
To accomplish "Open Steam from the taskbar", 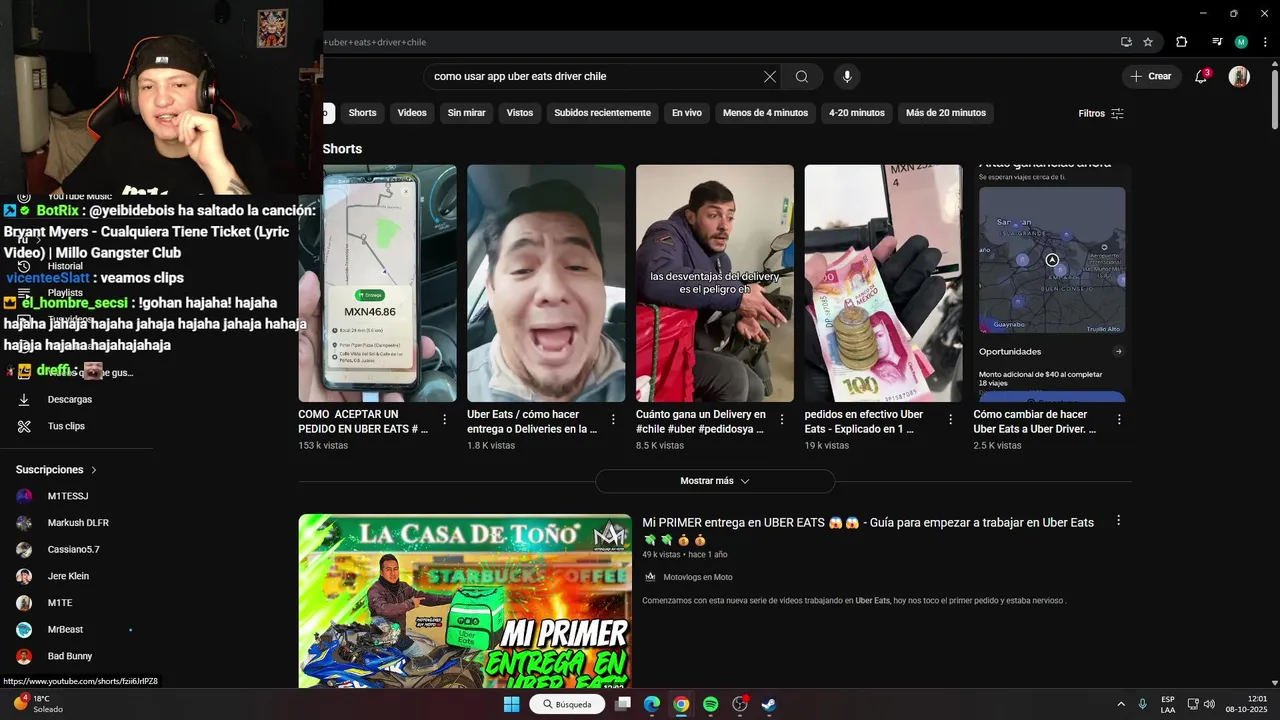I will pyautogui.click(x=768, y=704).
